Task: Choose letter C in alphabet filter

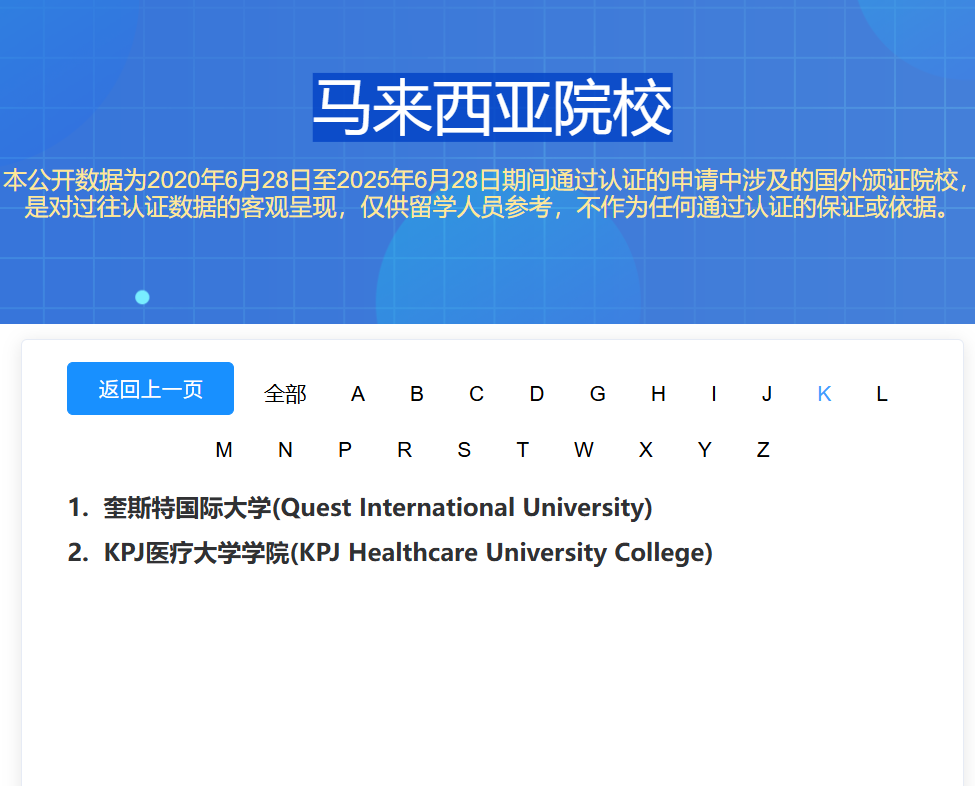Action: pyautogui.click(x=476, y=394)
